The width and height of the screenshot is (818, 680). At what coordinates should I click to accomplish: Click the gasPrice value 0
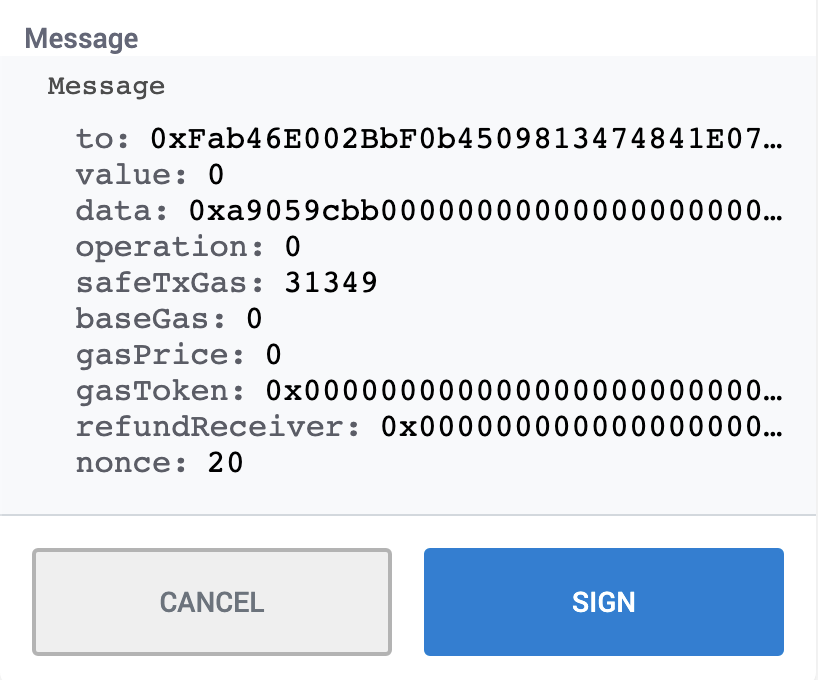(x=272, y=355)
